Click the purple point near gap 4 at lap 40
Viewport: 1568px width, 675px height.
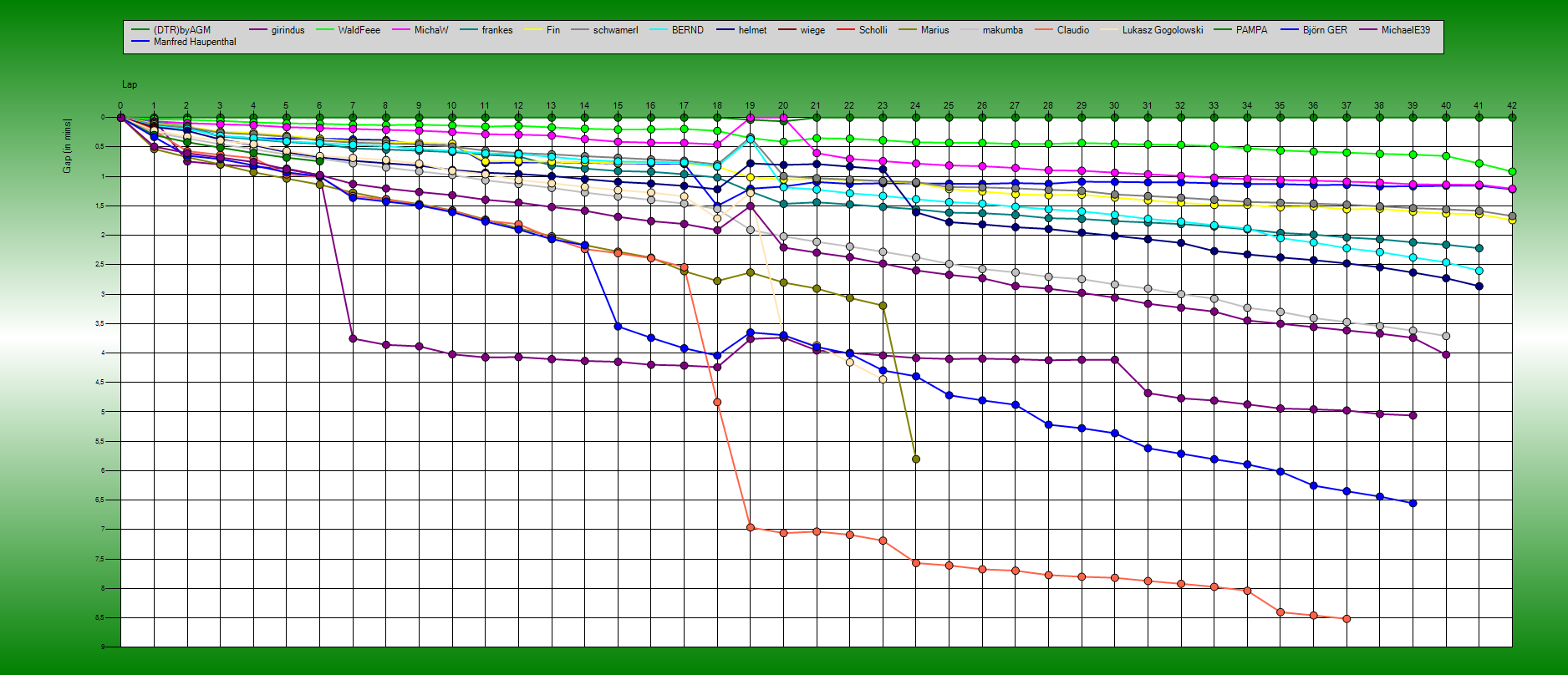click(x=1446, y=355)
